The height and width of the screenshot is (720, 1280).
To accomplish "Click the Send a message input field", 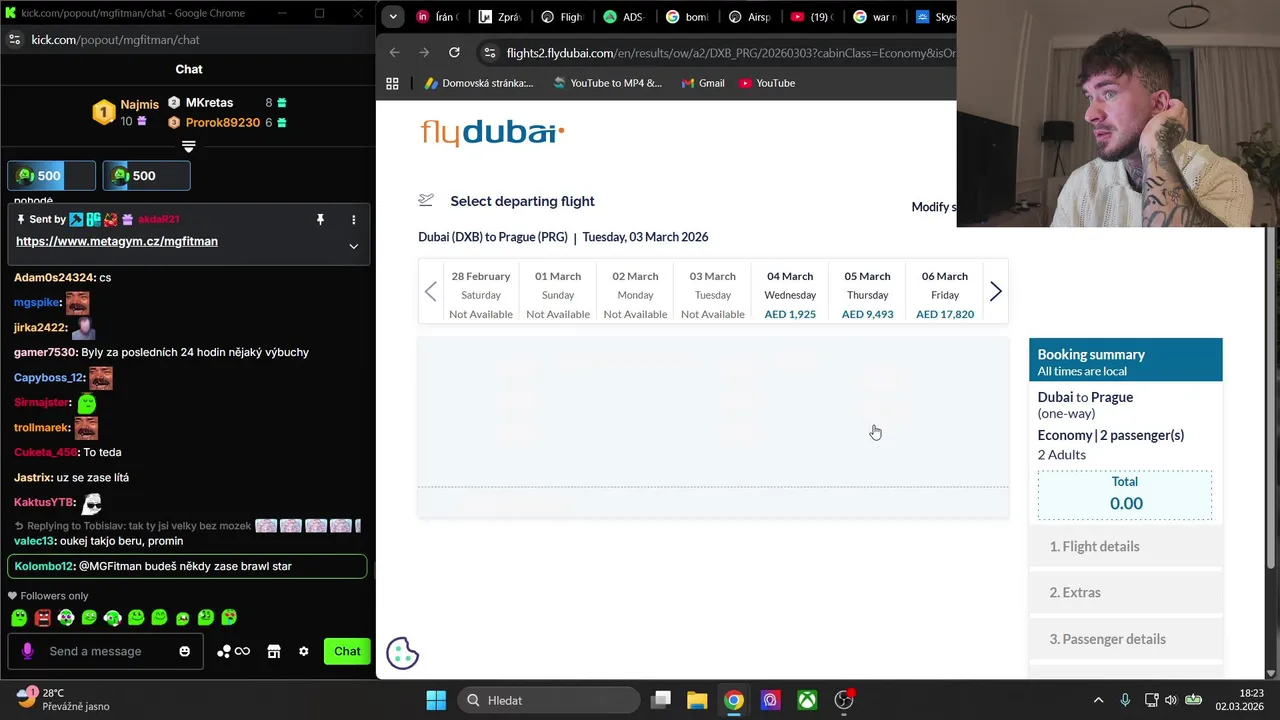I will (105, 651).
